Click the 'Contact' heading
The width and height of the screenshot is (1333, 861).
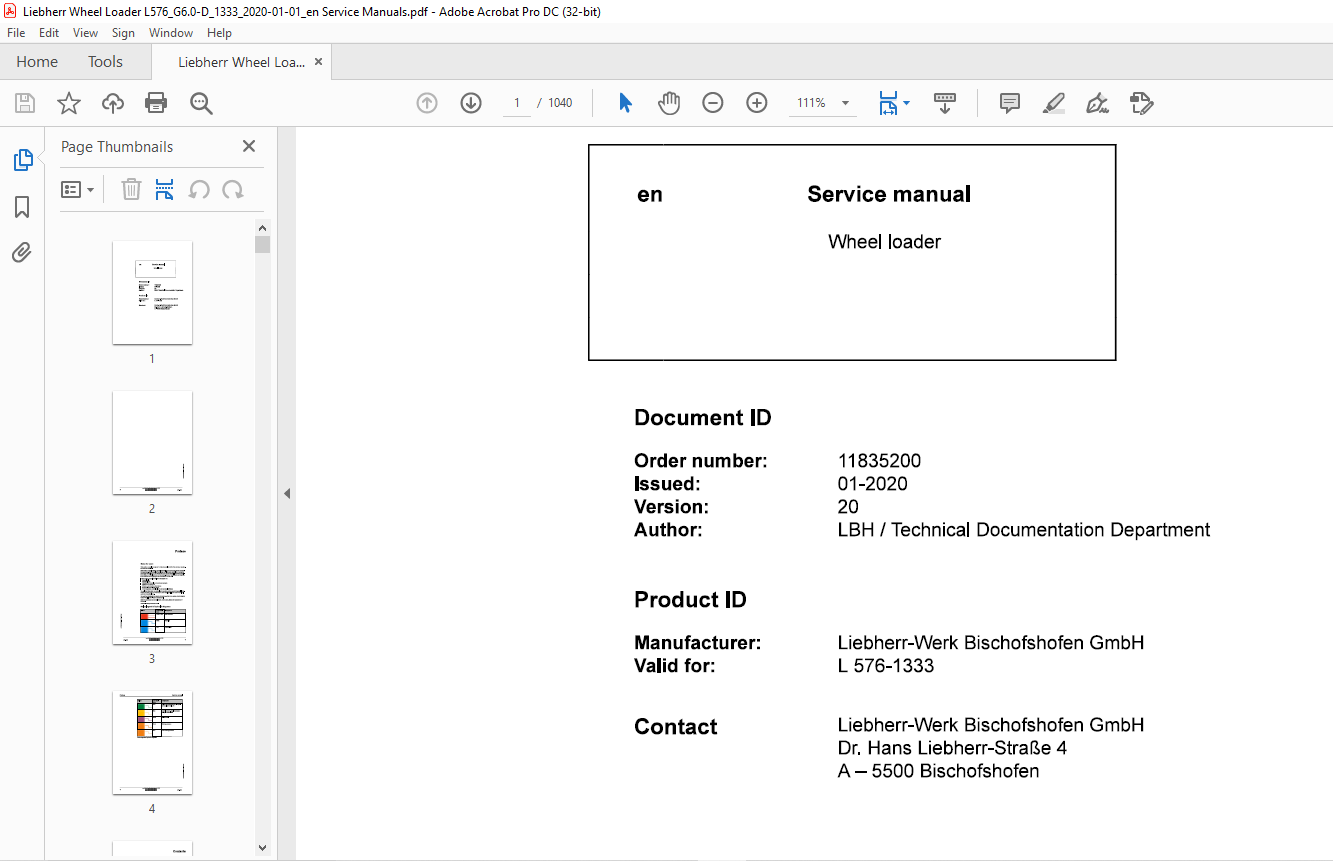click(676, 727)
